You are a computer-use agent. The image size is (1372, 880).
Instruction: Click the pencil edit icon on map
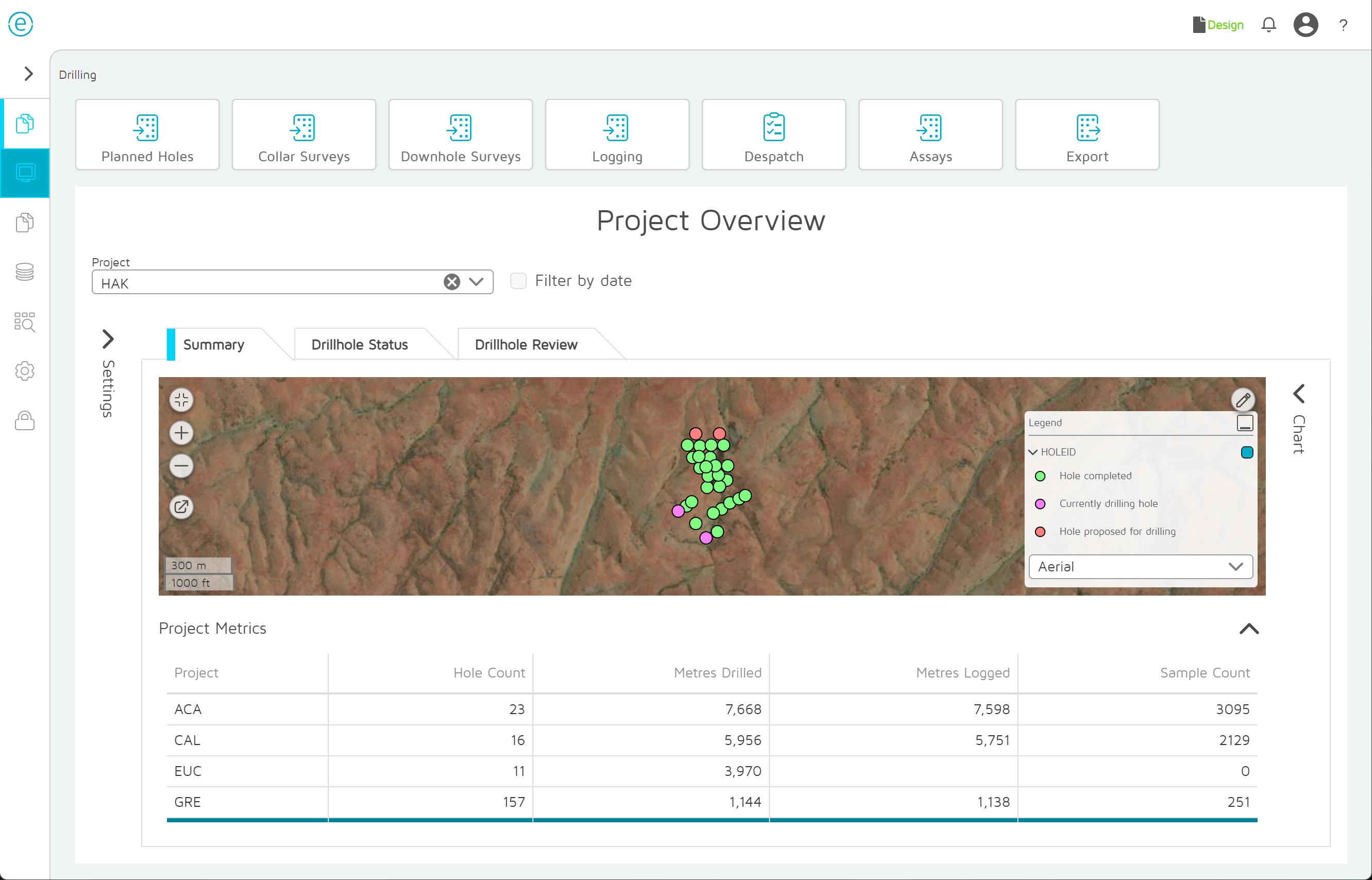click(x=1242, y=400)
